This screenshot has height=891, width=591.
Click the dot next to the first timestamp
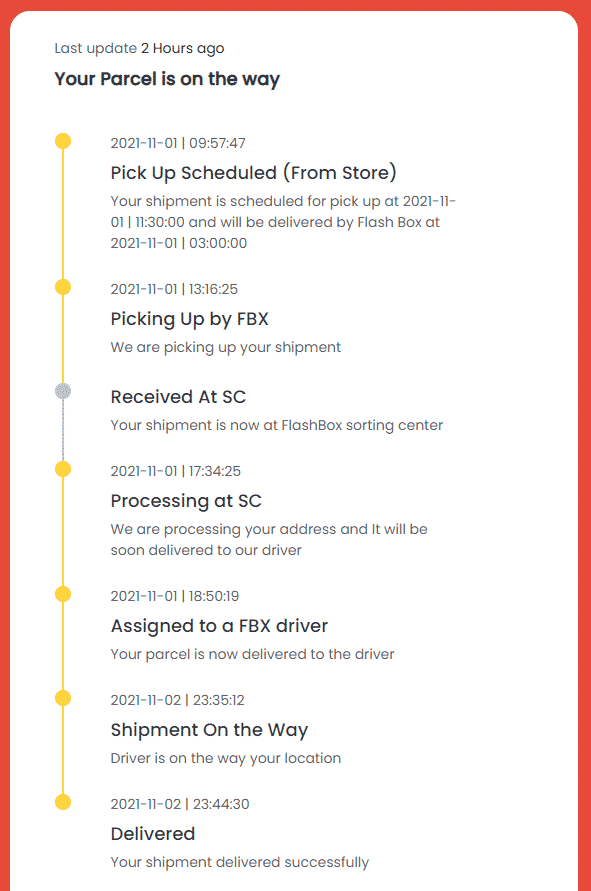(64, 141)
